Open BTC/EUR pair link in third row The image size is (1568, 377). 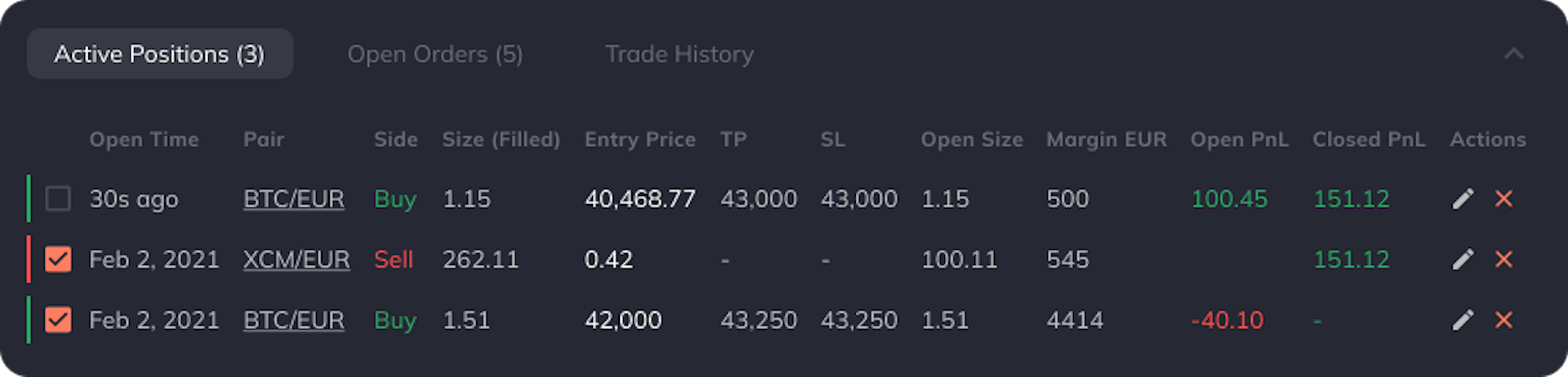point(294,320)
